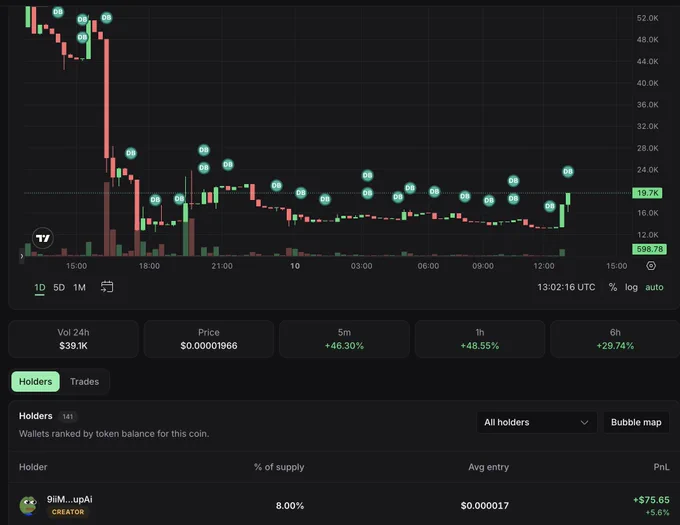
Task: Click the +$75.65 PnL value
Action: pyautogui.click(x=651, y=500)
